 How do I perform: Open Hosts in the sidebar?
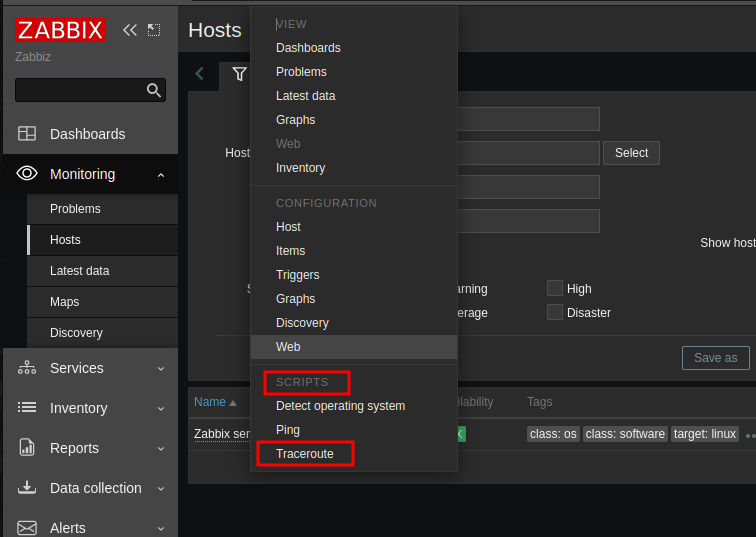pyautogui.click(x=102, y=240)
